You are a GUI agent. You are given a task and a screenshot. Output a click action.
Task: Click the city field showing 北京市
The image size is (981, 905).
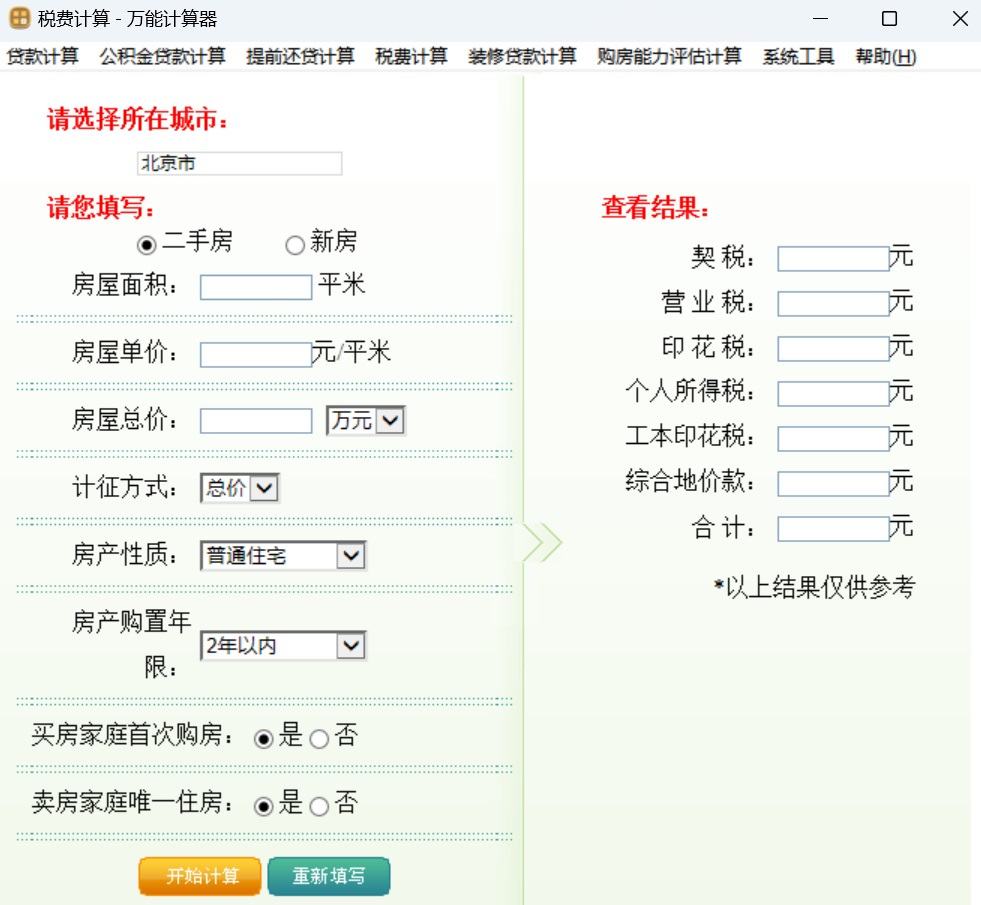[239, 163]
